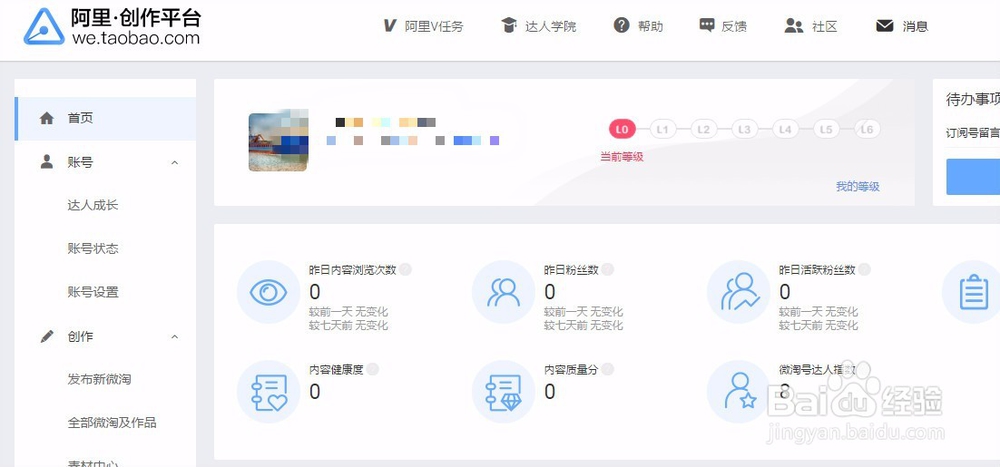Select 发布新微淘 in the sidebar
Viewport: 1000px width, 467px height.
pos(99,379)
